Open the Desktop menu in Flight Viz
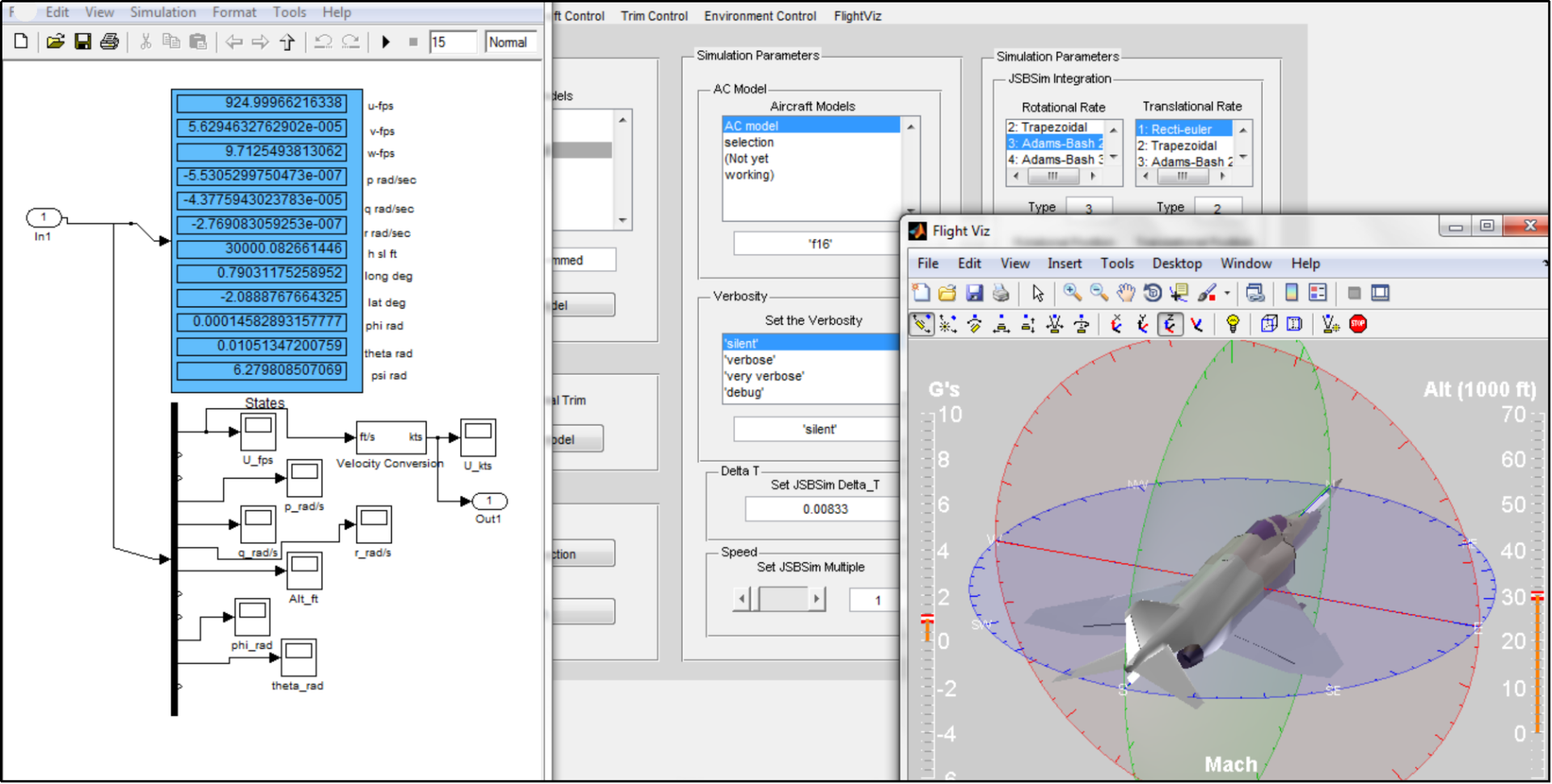This screenshot has height=784, width=1552. click(1177, 263)
